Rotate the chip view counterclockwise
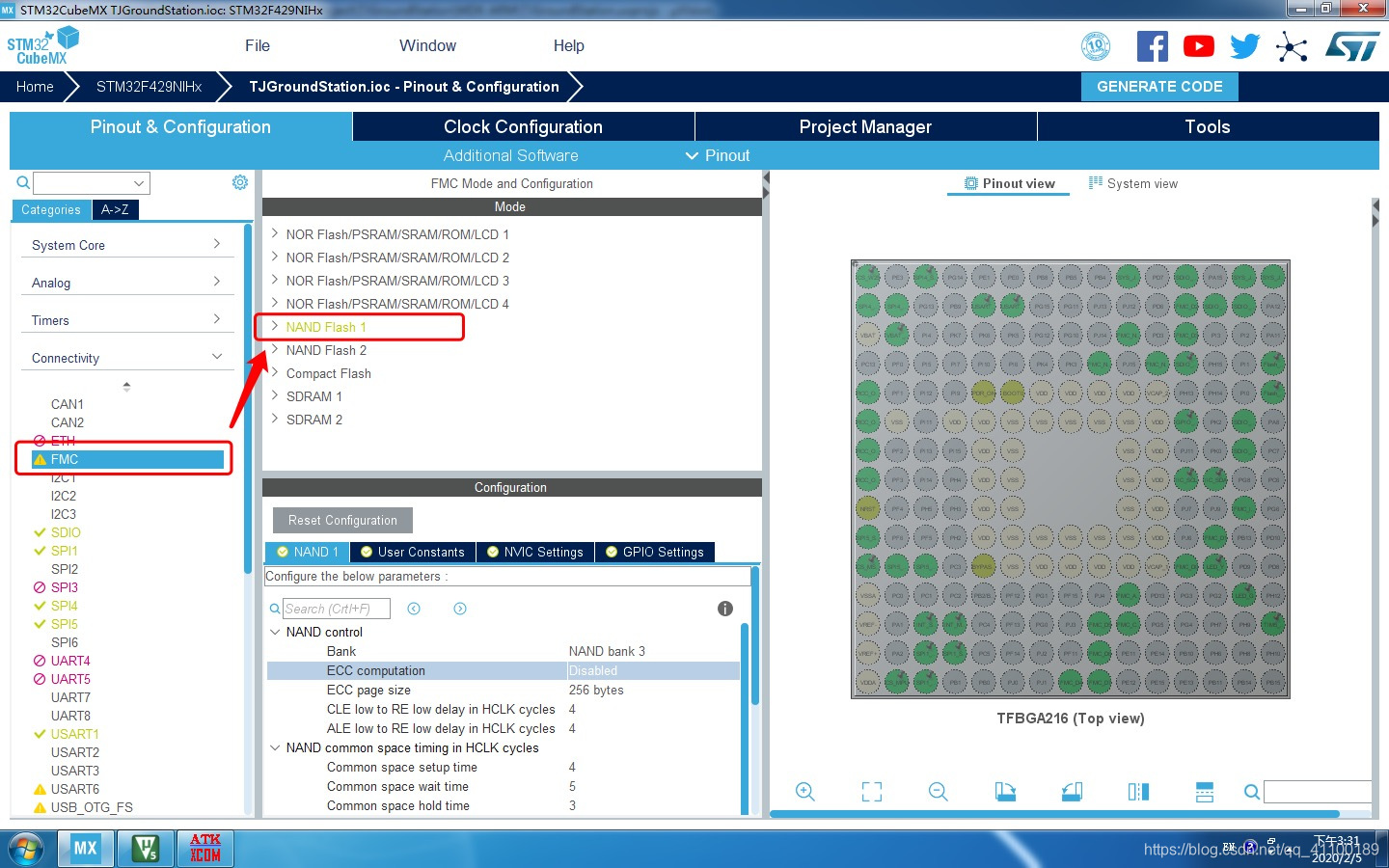This screenshot has width=1389, height=868. point(1072,792)
